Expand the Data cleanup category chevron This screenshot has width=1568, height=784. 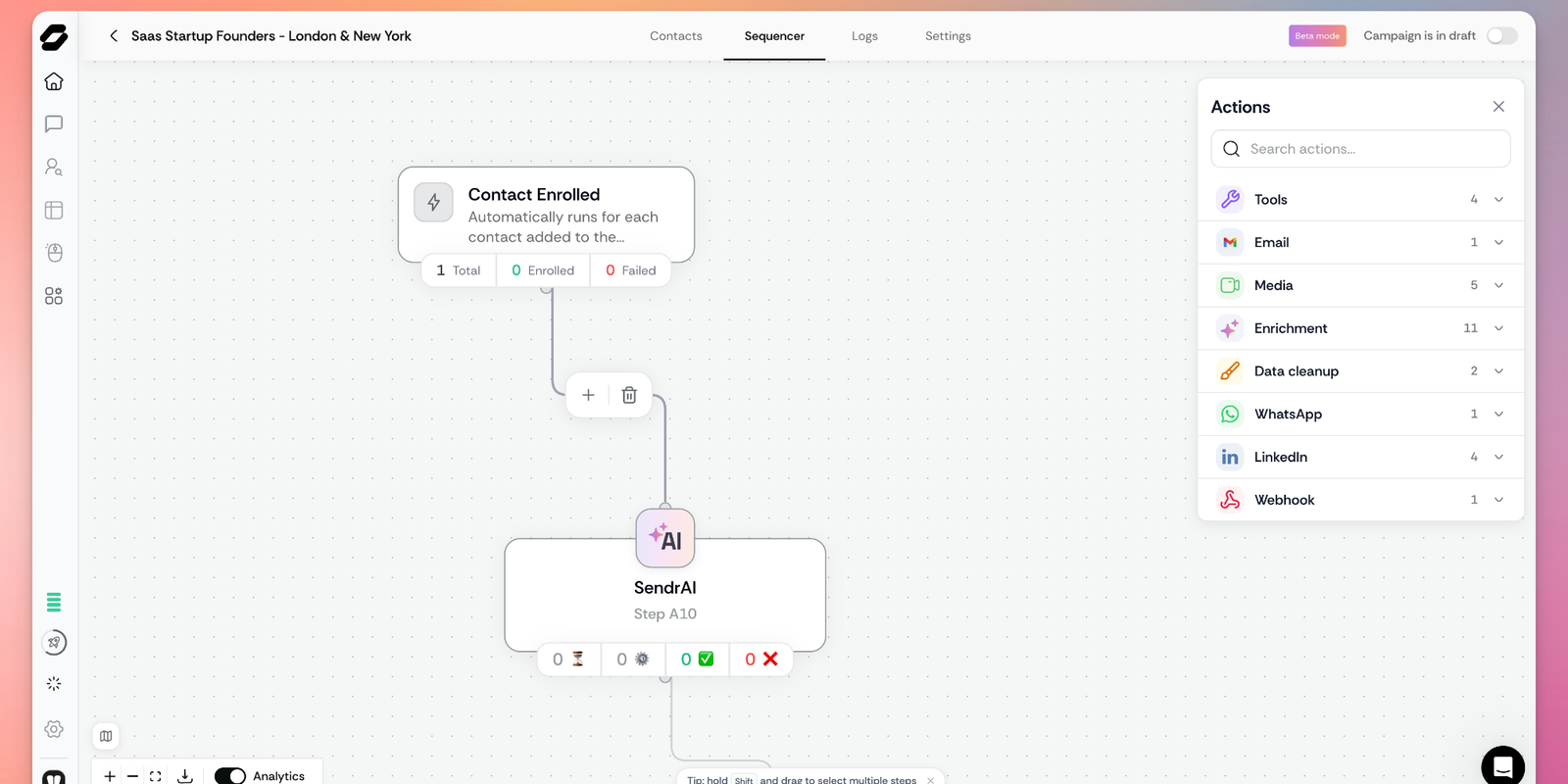[x=1498, y=371]
